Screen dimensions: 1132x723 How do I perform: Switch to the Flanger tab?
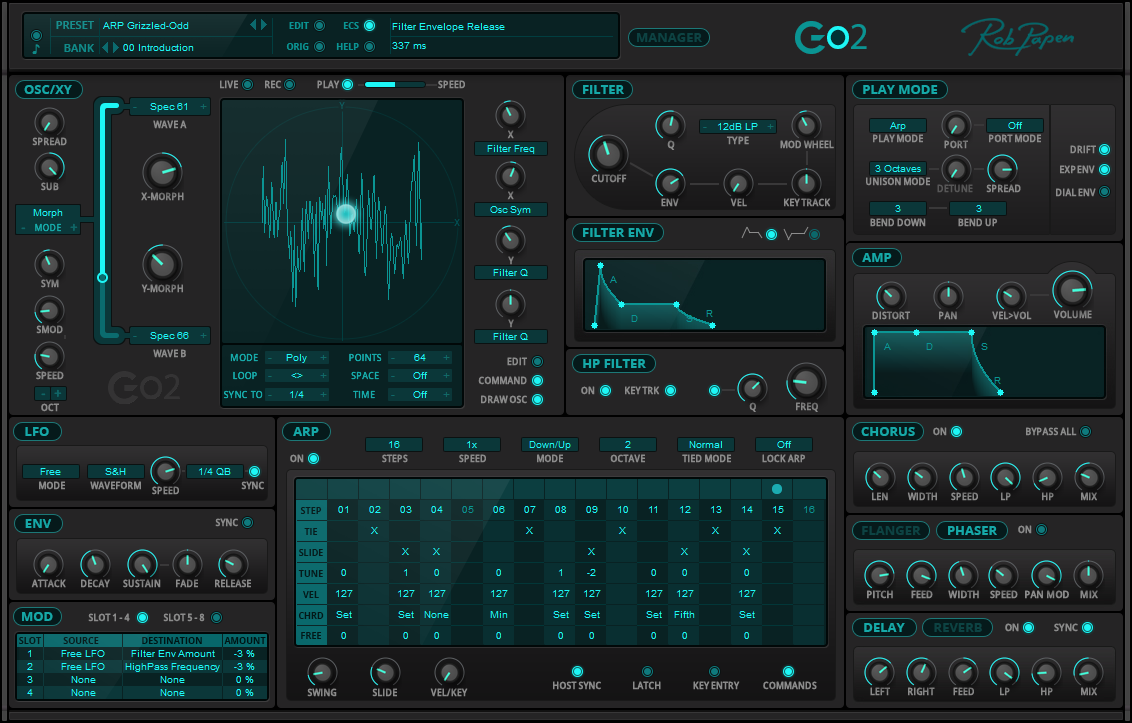point(891,531)
